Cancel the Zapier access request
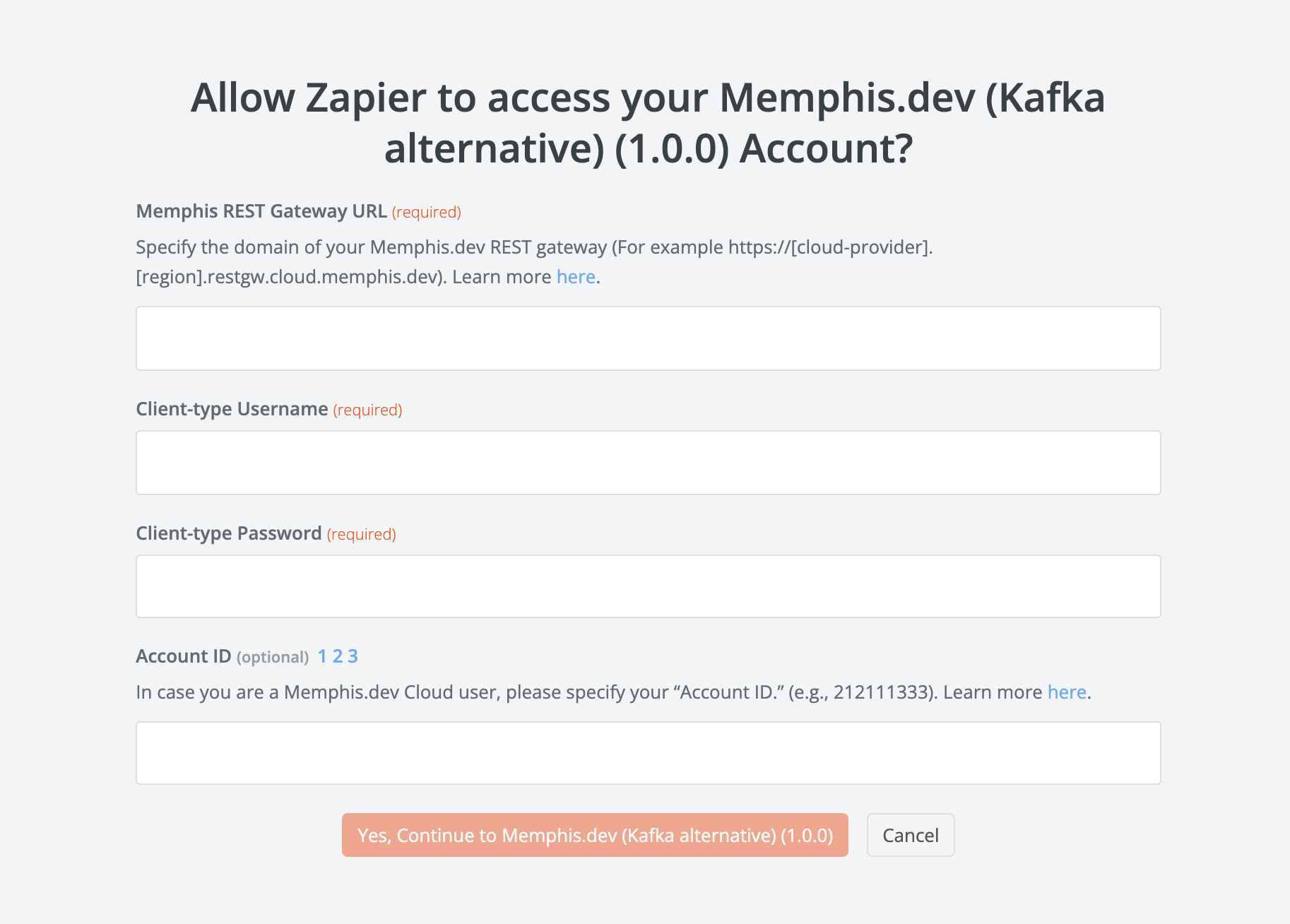This screenshot has width=1290, height=924. pos(910,835)
